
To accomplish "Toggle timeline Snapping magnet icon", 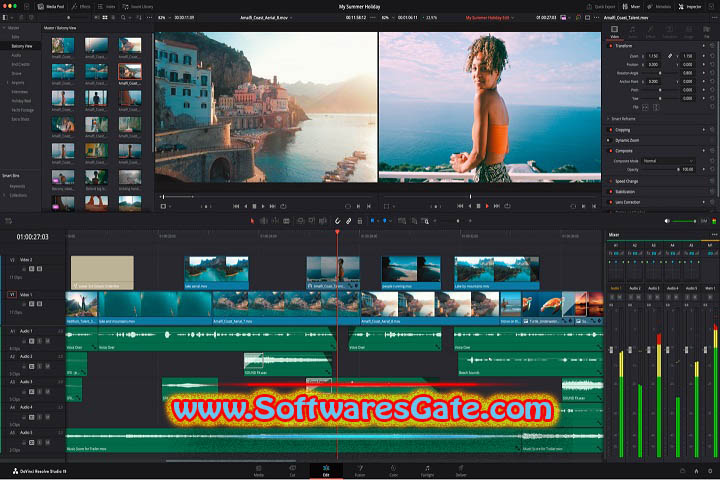I will (337, 221).
